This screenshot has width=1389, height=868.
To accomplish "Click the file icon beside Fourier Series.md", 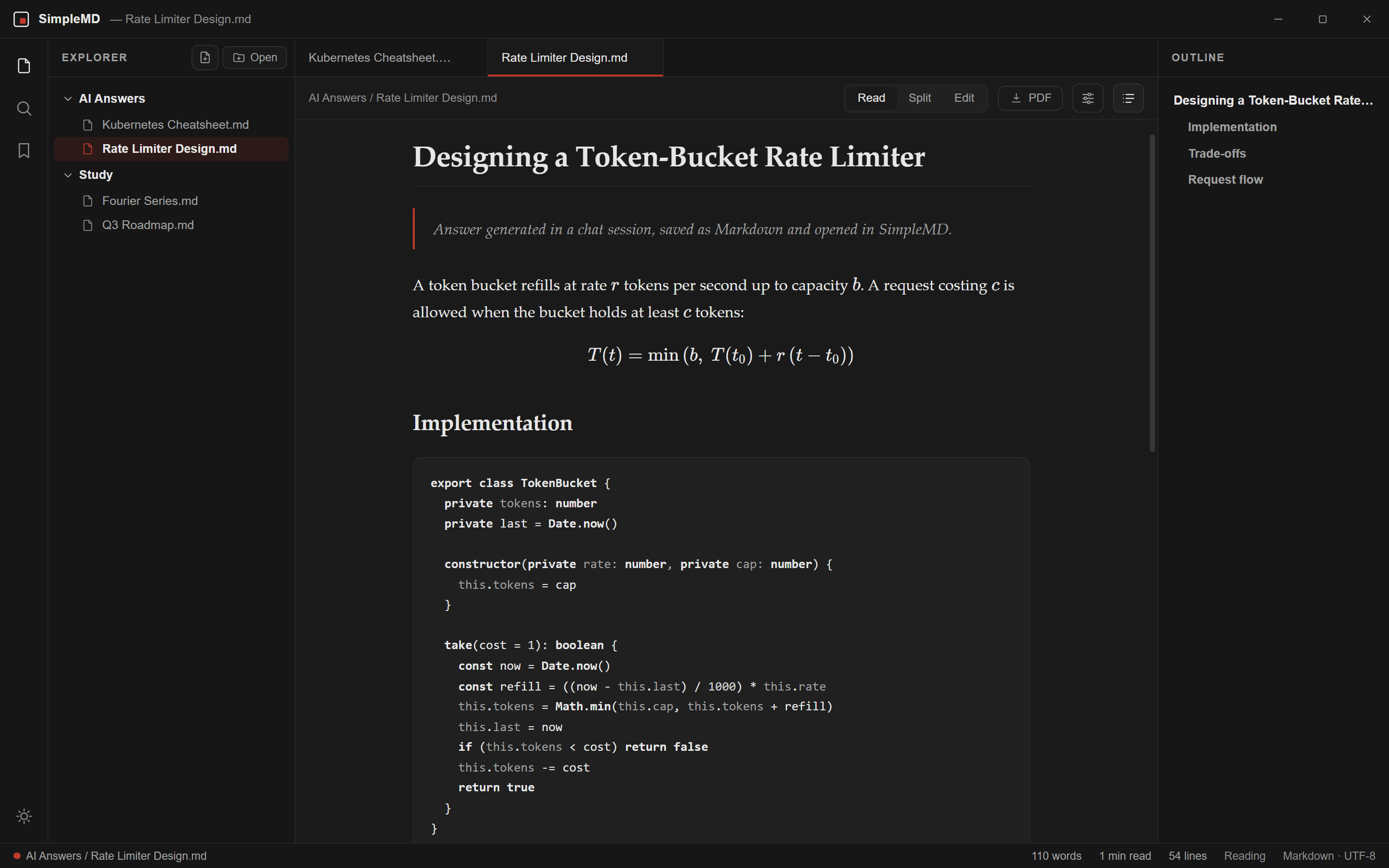I will tap(88, 201).
